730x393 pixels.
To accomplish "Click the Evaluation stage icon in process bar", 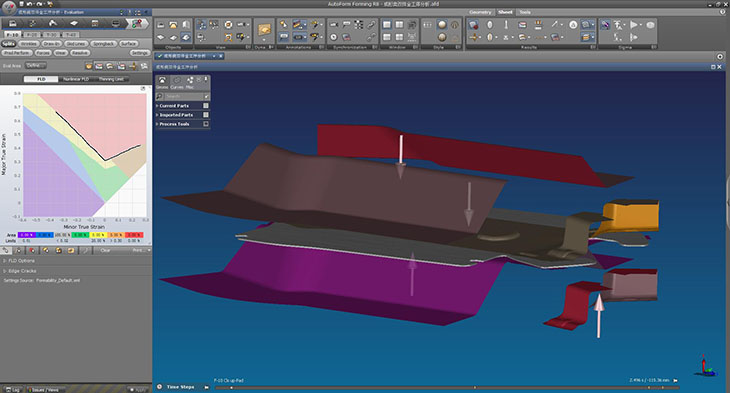I will point(137,23).
